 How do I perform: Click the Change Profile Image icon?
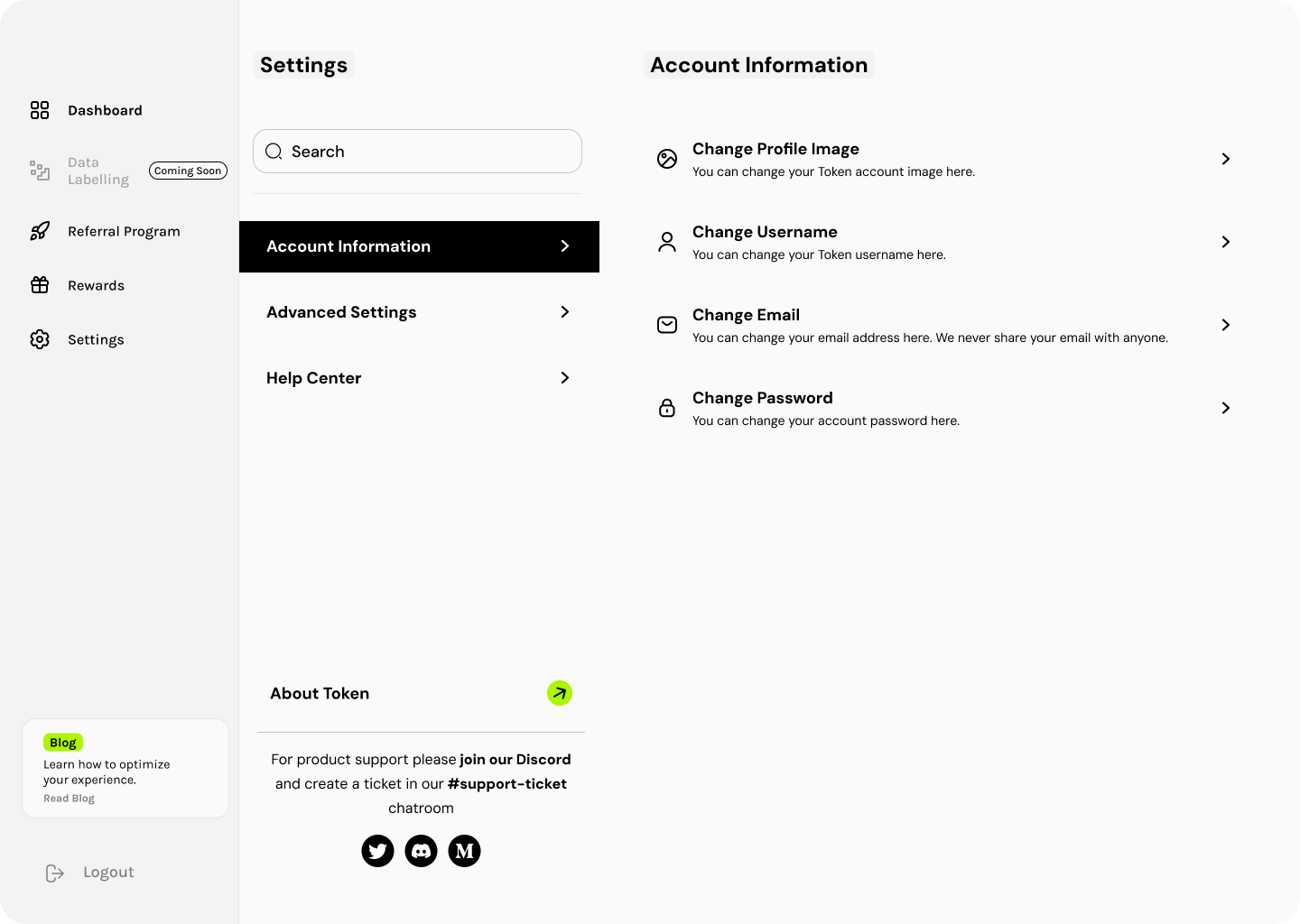tap(667, 159)
